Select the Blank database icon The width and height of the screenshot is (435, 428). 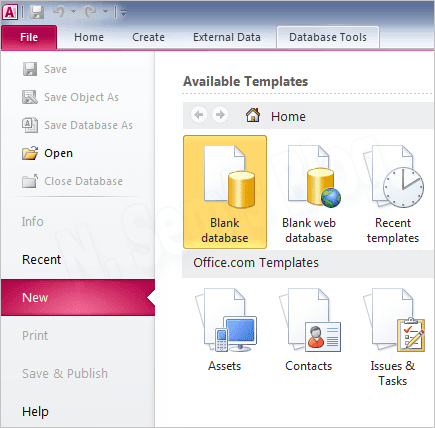click(229, 177)
